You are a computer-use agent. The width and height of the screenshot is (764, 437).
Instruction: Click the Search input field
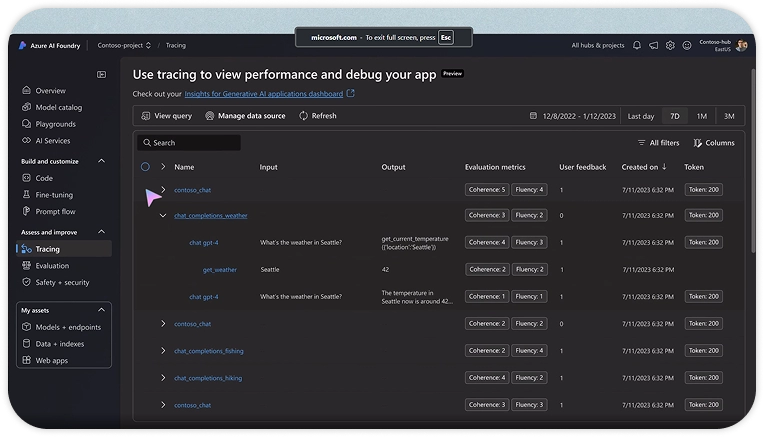point(189,143)
